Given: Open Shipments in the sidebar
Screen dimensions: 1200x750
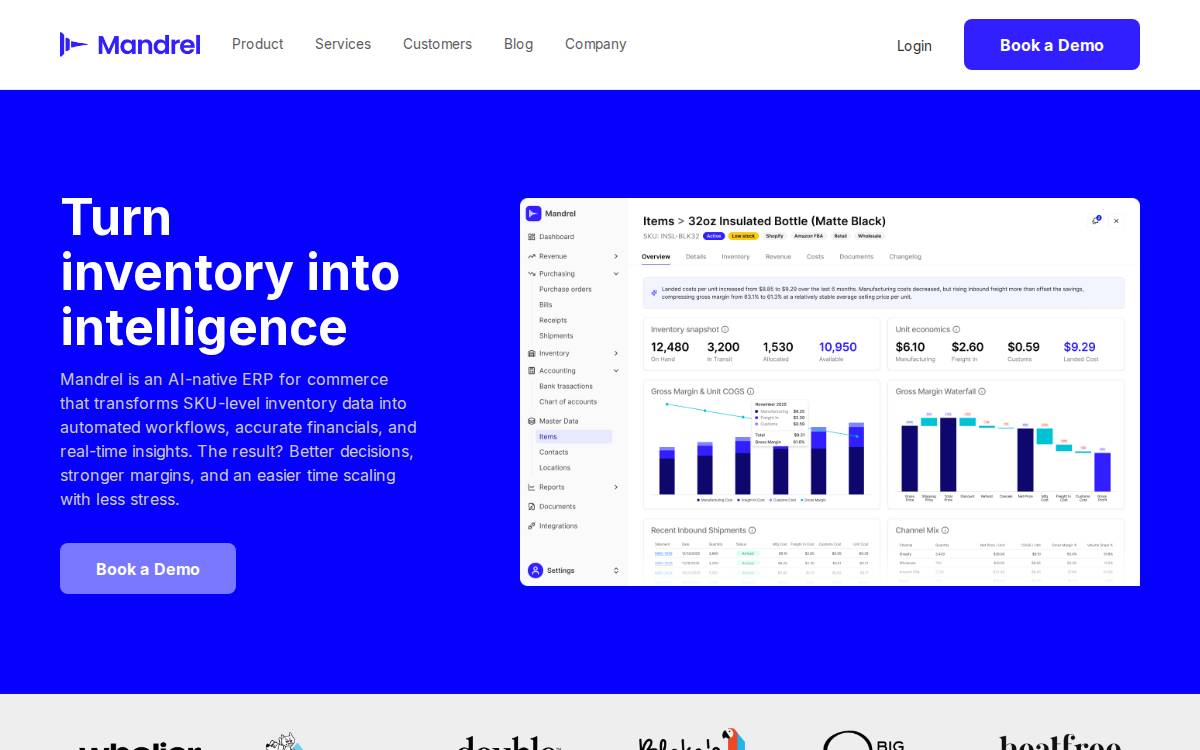Looking at the screenshot, I should (556, 336).
